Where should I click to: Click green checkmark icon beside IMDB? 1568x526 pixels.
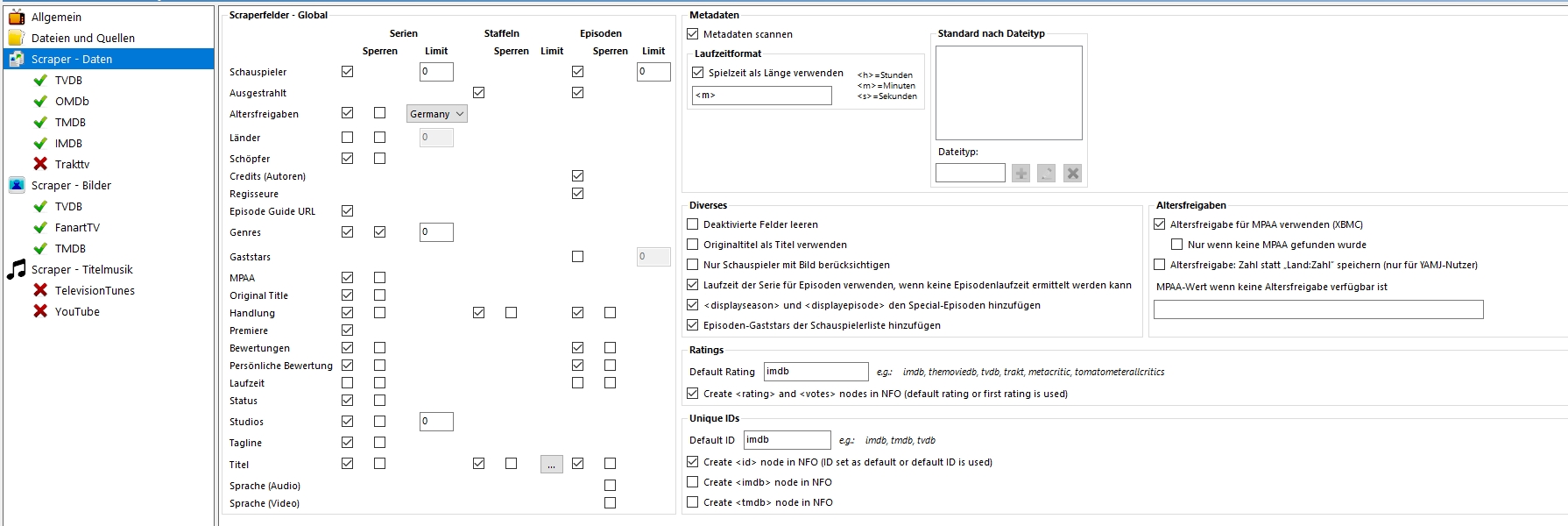tap(40, 143)
